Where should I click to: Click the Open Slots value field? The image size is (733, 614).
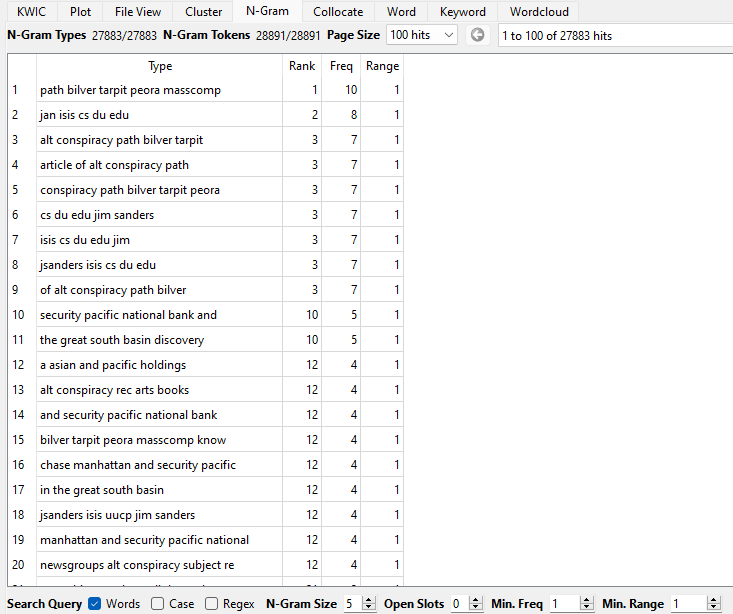point(460,604)
